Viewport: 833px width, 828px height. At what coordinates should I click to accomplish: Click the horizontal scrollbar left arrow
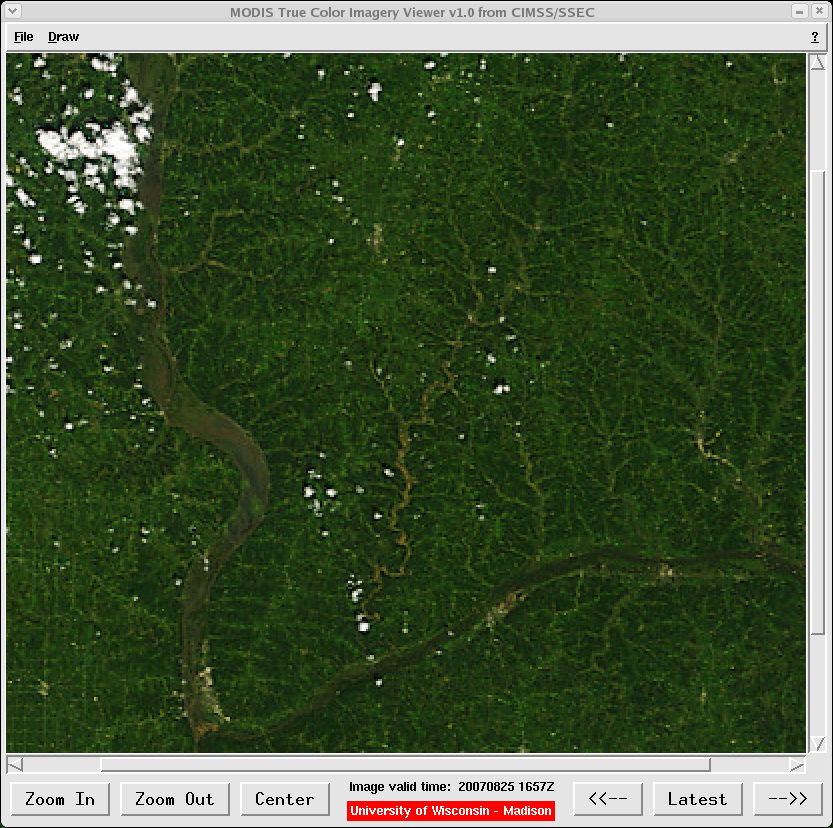(x=15, y=765)
